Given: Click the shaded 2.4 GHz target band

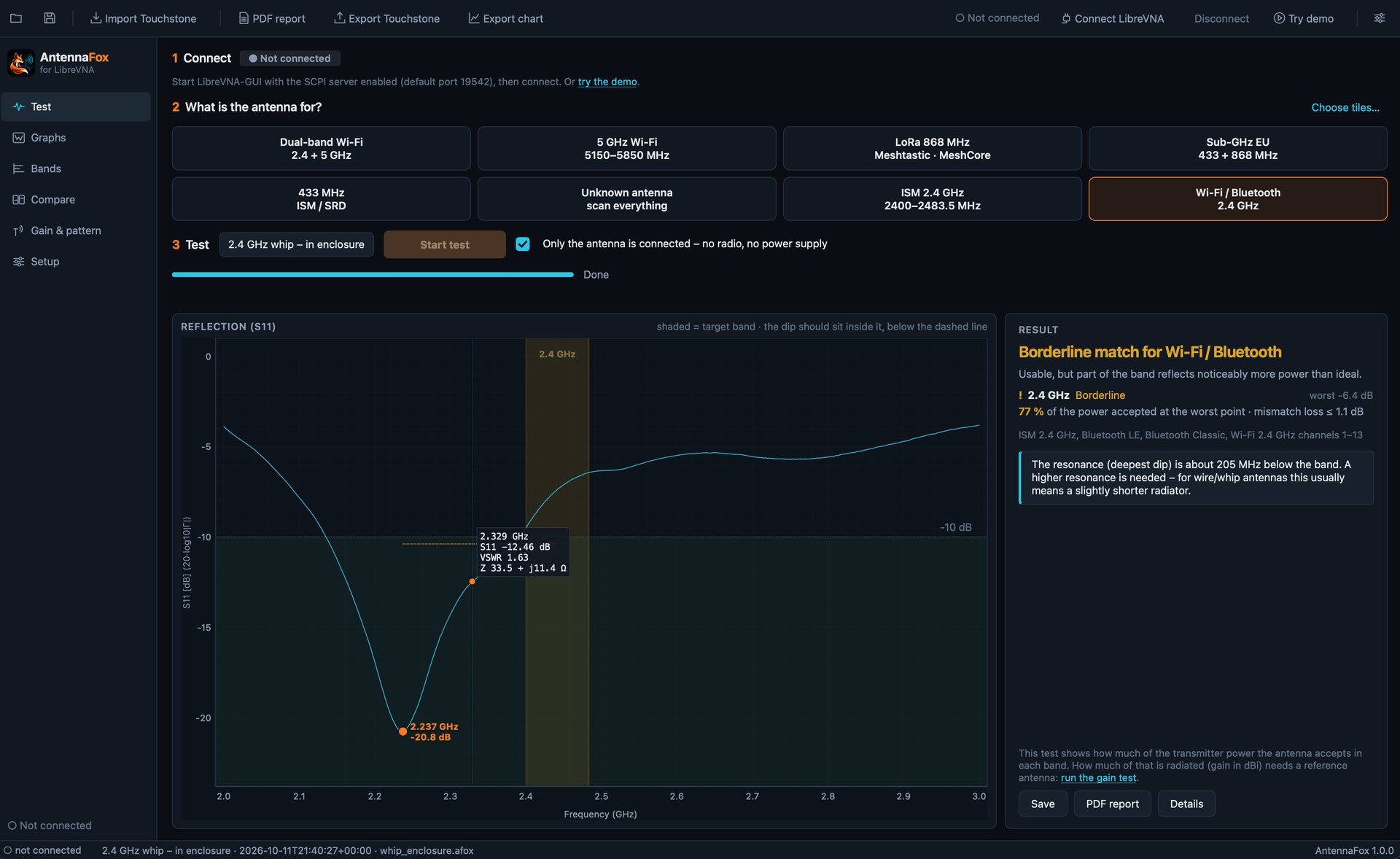Looking at the screenshot, I should point(557,561).
